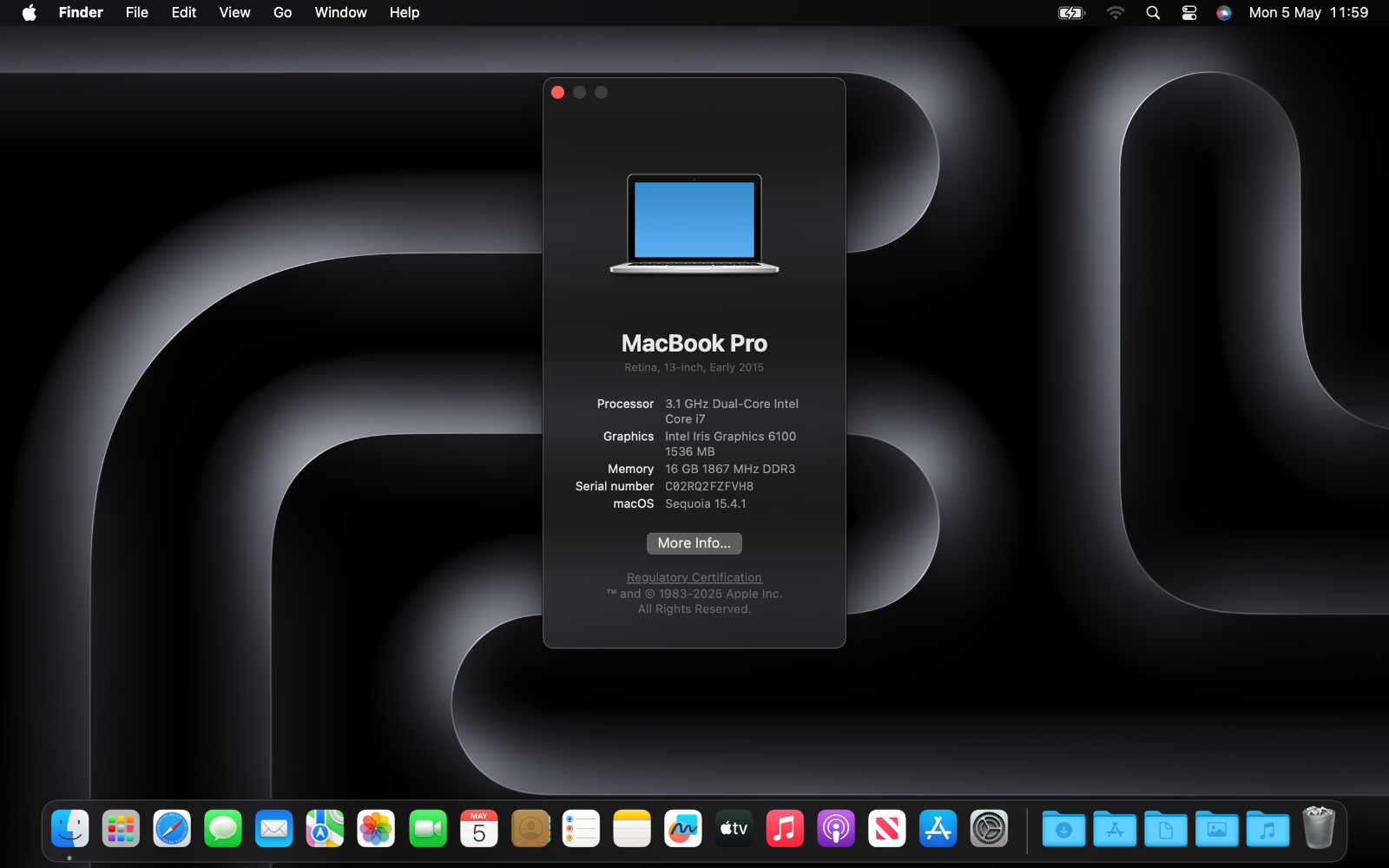This screenshot has height=868, width=1389.
Task: Click the MacBook Pro title text
Action: [694, 343]
